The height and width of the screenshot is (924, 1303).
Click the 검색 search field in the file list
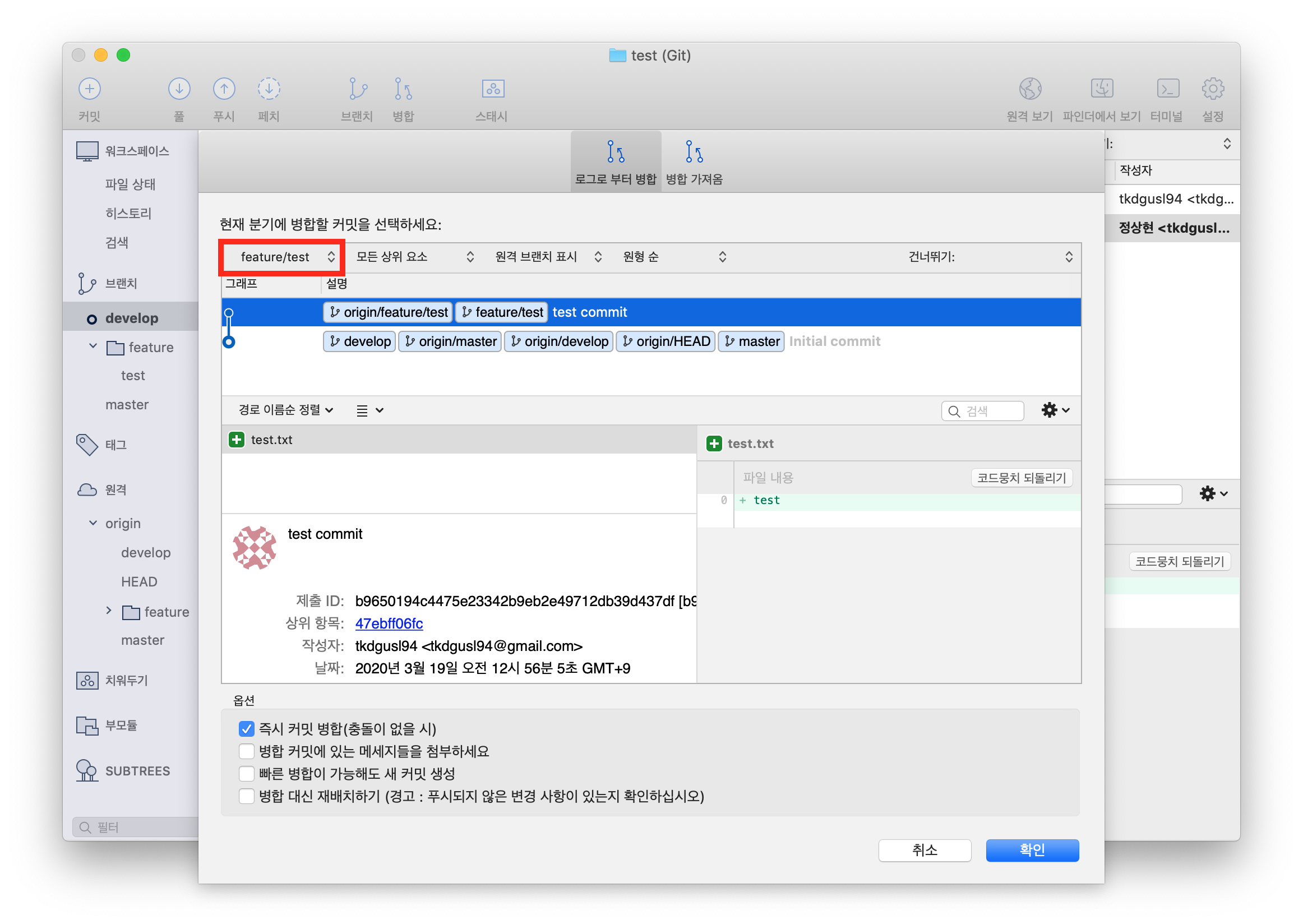(988, 411)
